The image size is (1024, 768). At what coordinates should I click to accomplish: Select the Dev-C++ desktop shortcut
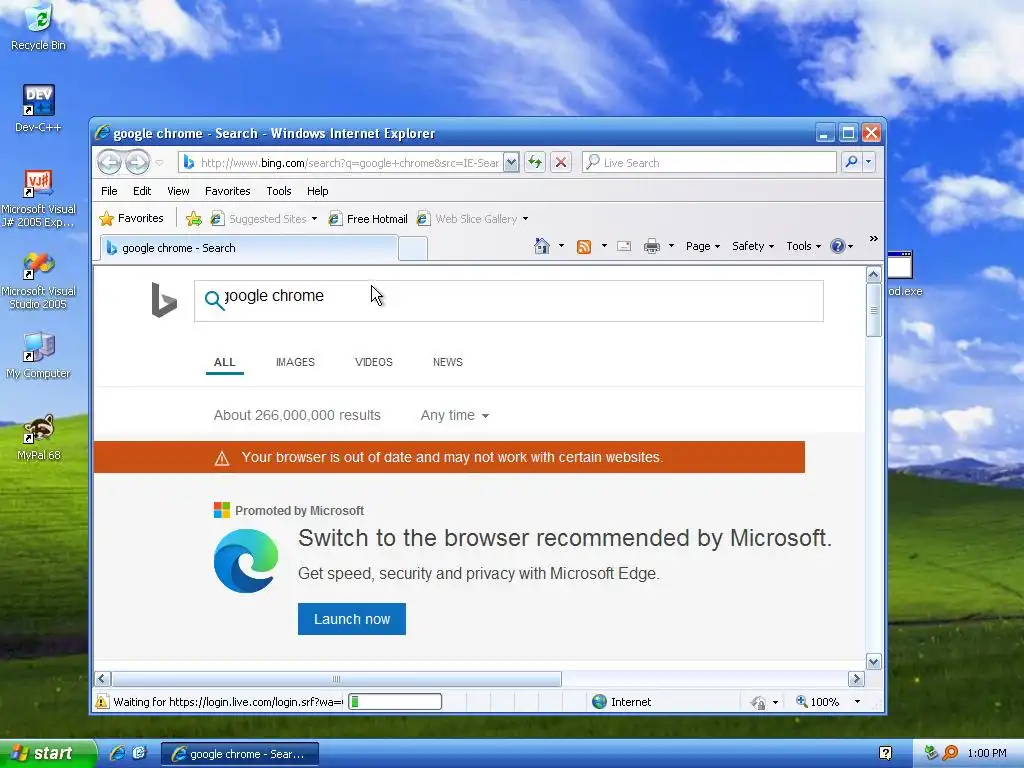click(x=38, y=108)
